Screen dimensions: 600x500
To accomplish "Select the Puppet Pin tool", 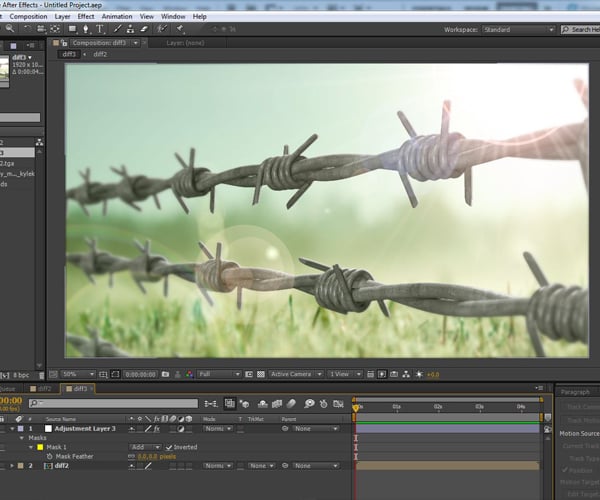I will pyautogui.click(x=180, y=29).
